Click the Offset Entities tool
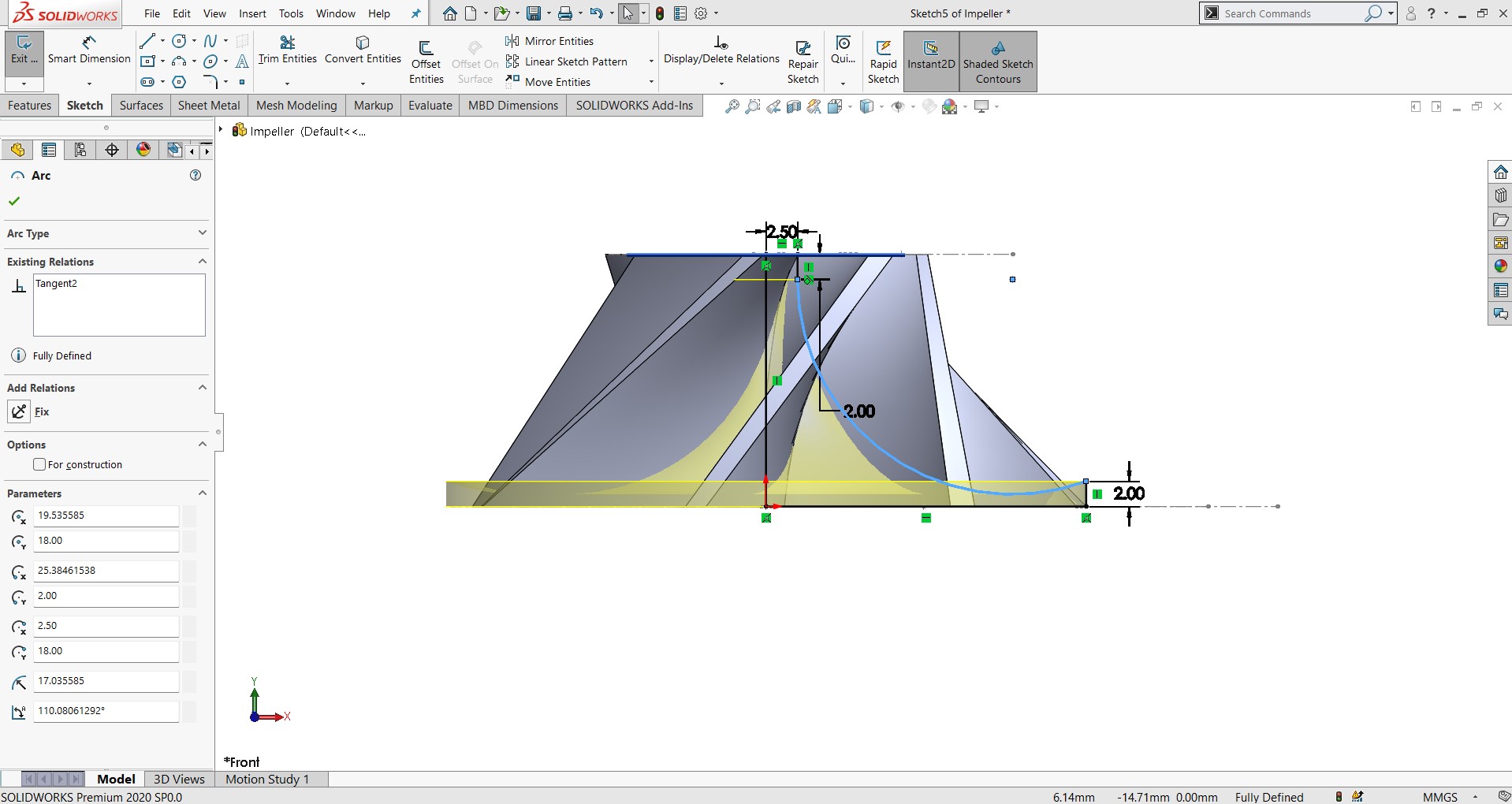This screenshot has height=804, width=1512. point(426,61)
